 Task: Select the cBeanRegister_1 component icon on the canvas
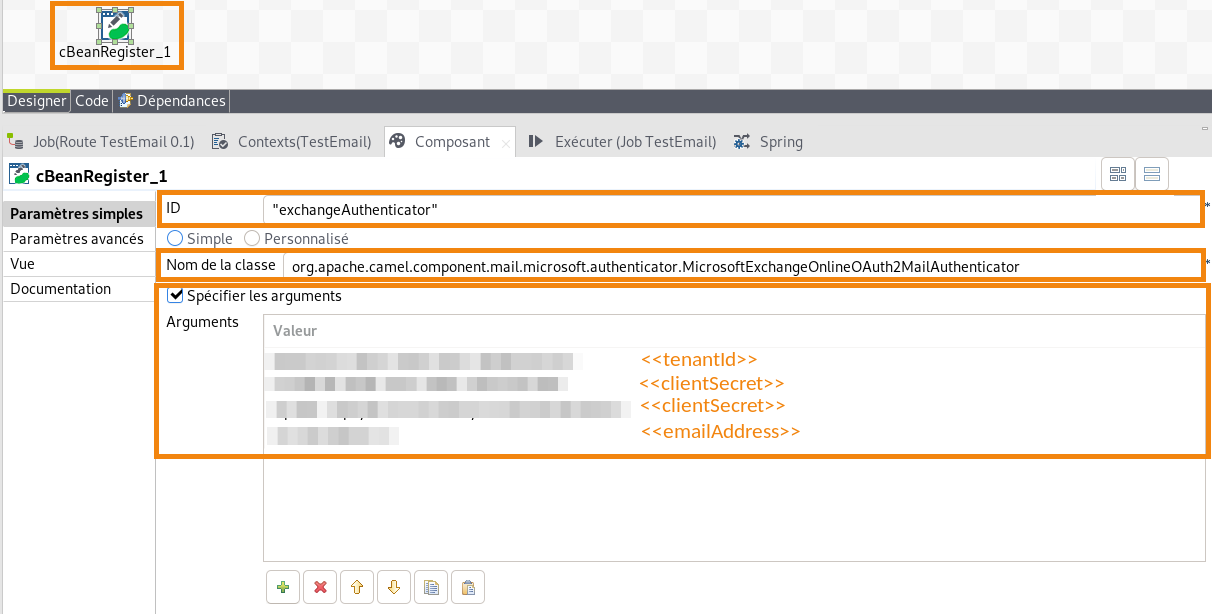[116, 25]
